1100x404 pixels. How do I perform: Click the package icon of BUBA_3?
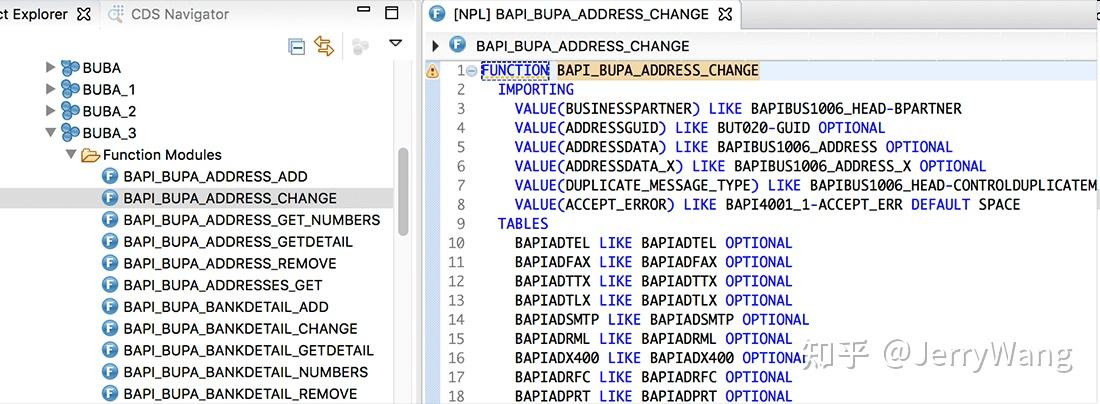pyautogui.click(x=69, y=133)
